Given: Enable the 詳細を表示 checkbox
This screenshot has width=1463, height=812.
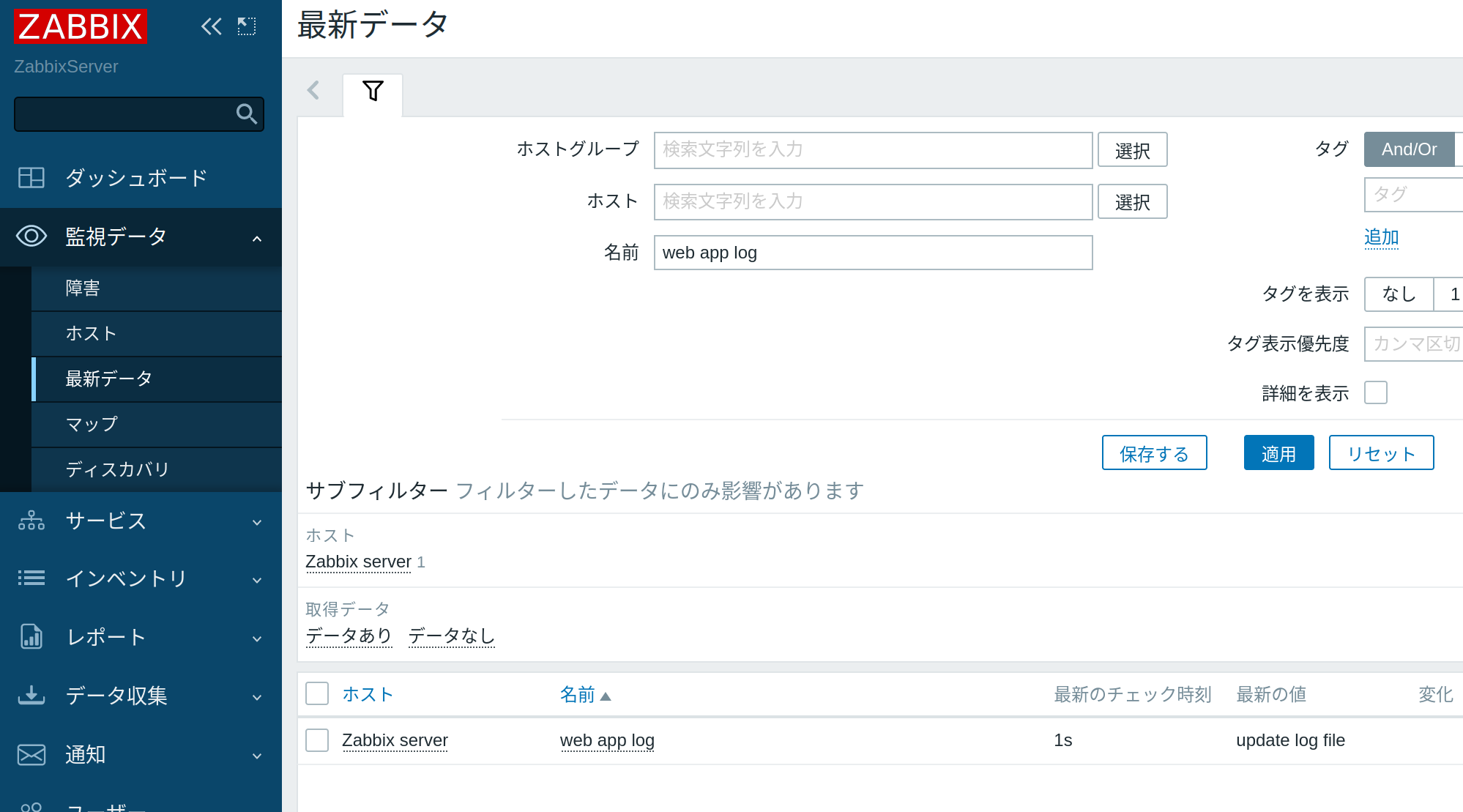Looking at the screenshot, I should click(x=1375, y=393).
